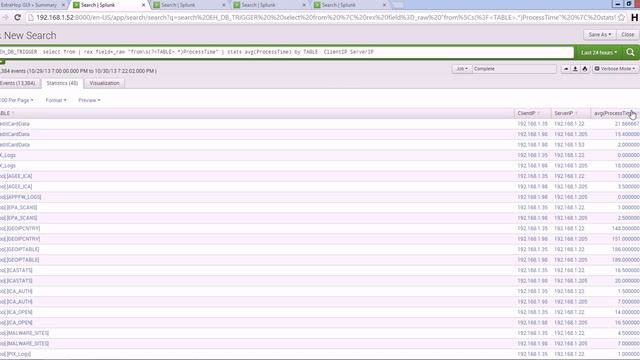Click the events count date range text

point(78,71)
